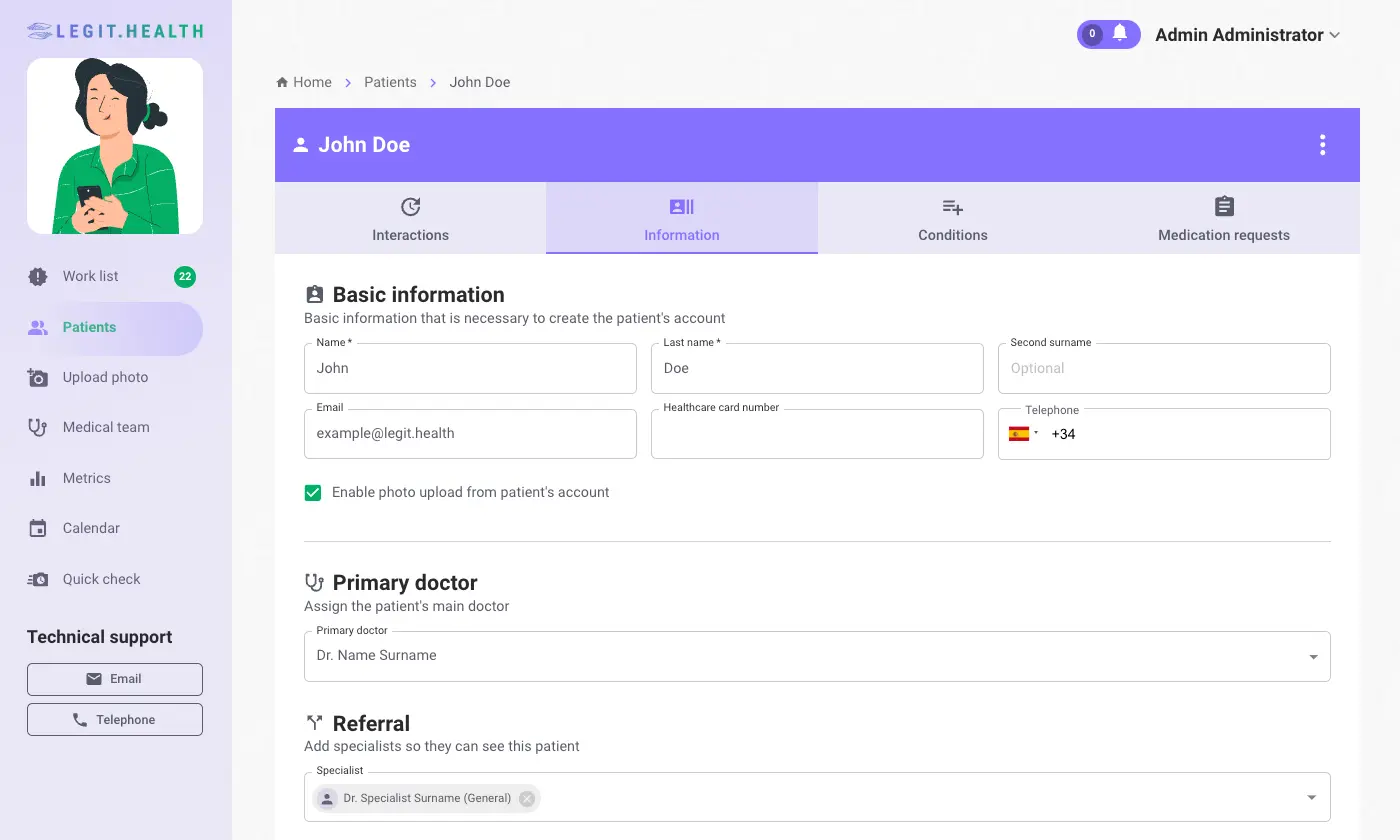Switch to the Medication requests tab
The image size is (1400, 840).
tap(1223, 218)
